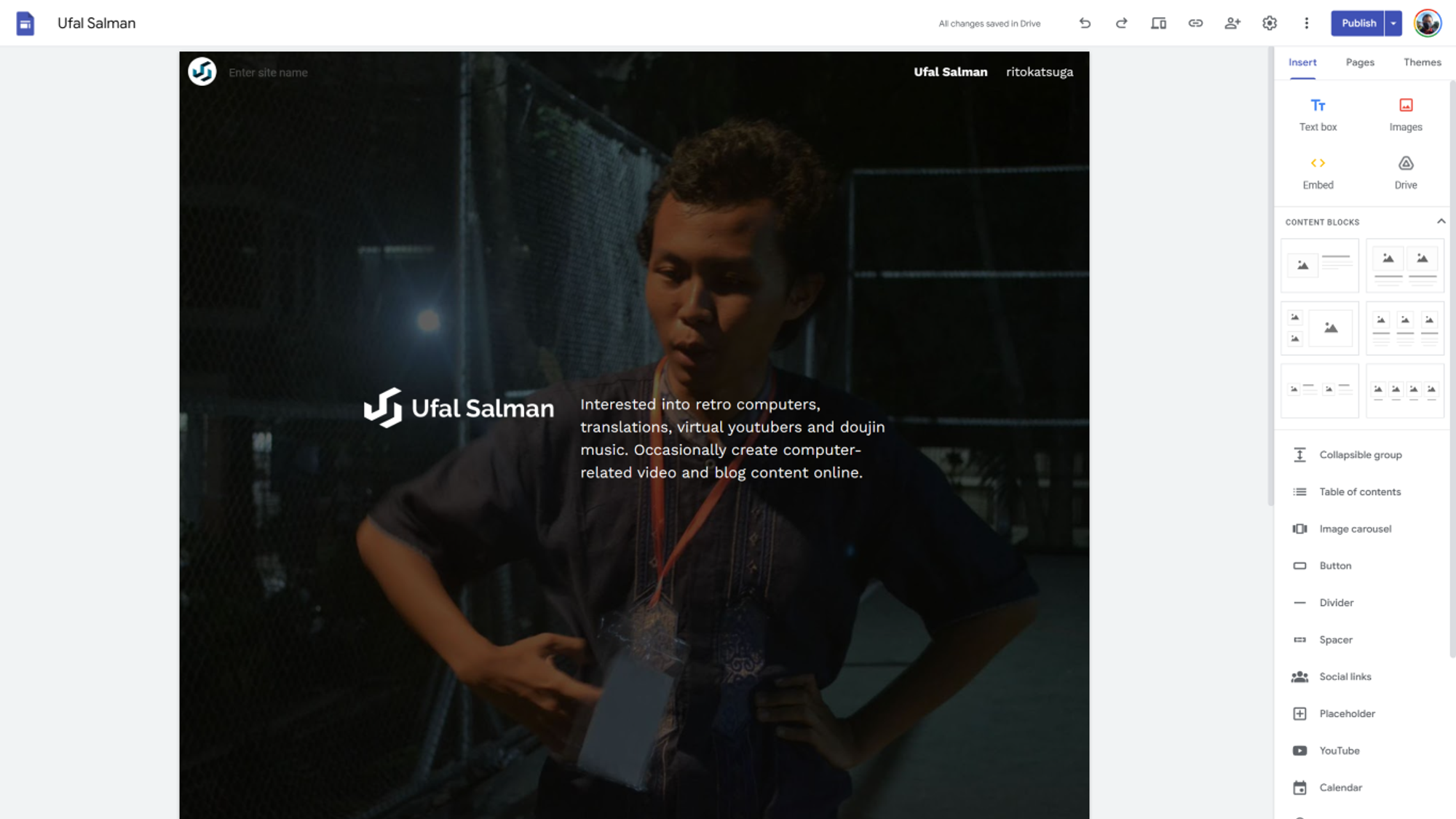The width and height of the screenshot is (1456, 819).
Task: Open the Google Sites home icon
Action: pos(25,23)
